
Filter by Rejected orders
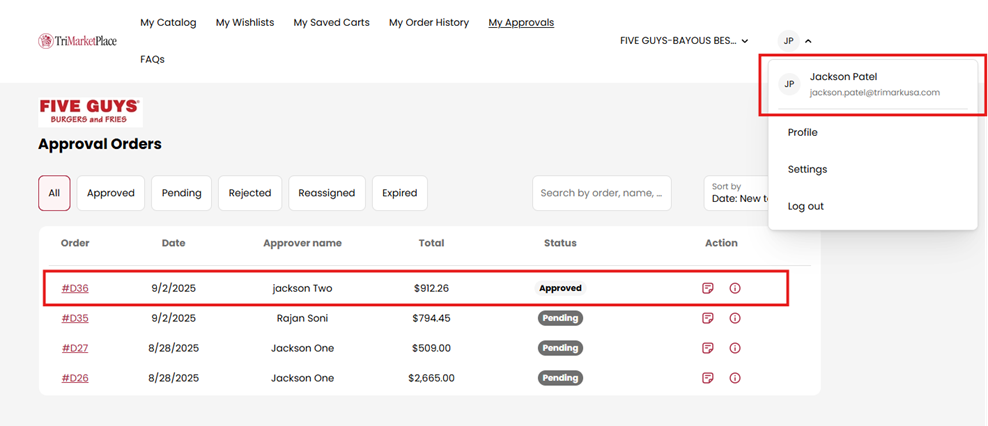pyautogui.click(x=250, y=193)
